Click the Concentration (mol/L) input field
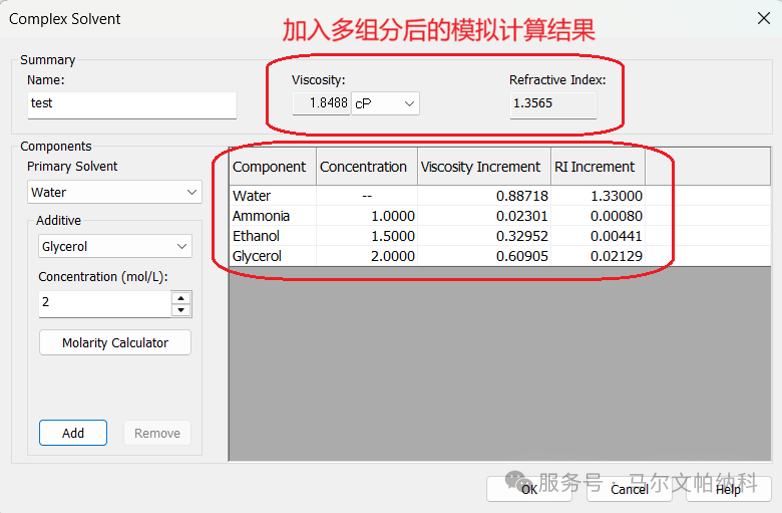 pos(105,304)
